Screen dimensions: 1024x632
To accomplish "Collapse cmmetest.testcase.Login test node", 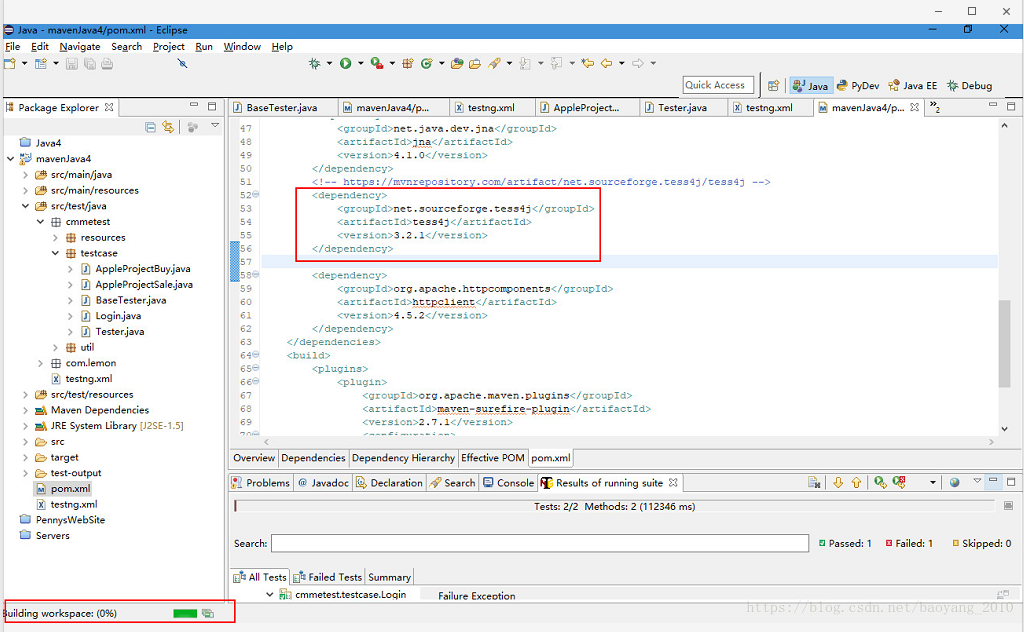I will 269,594.
